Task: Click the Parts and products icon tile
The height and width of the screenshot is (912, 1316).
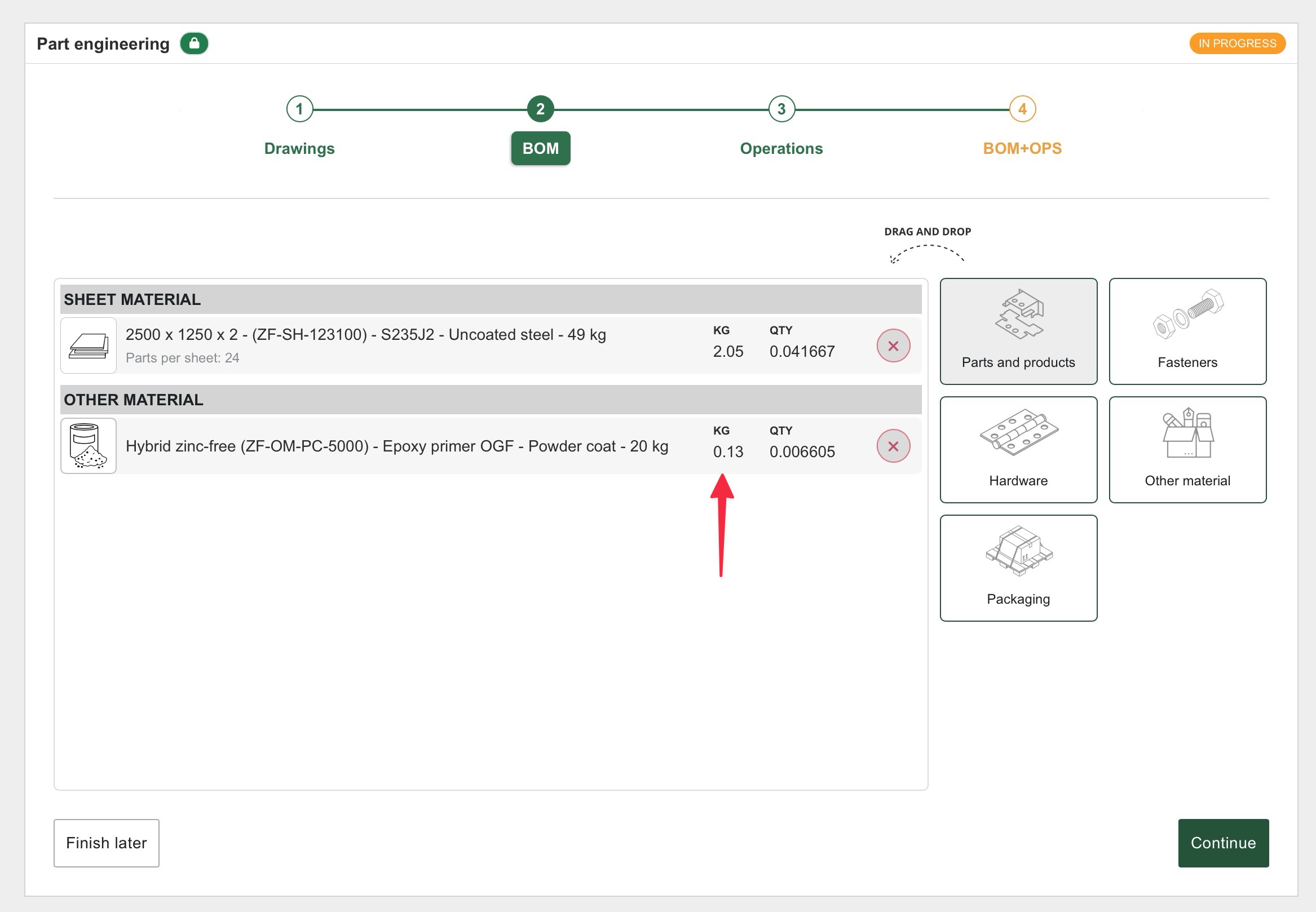Action: coord(1018,331)
